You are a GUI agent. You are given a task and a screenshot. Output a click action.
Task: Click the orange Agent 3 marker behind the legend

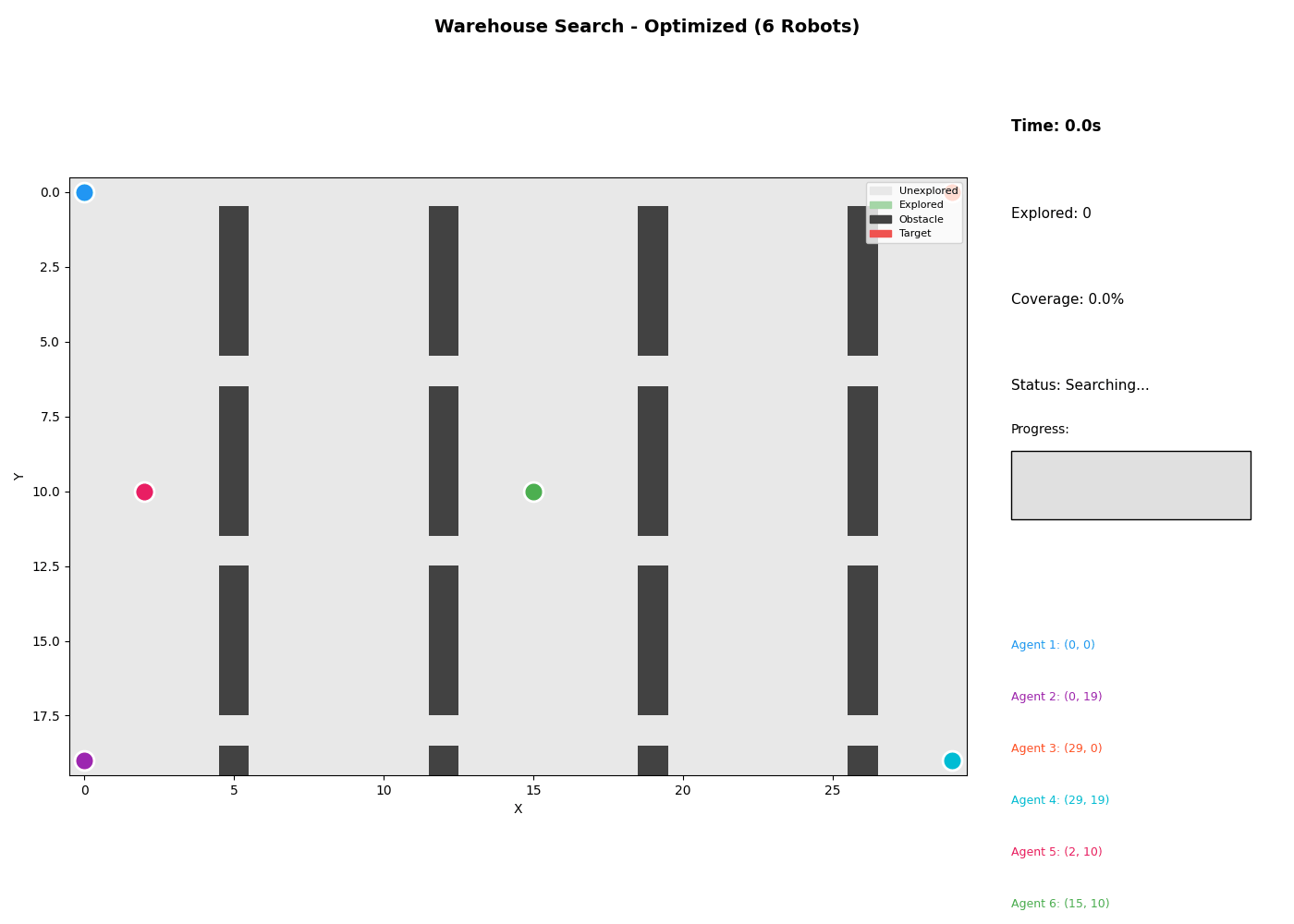[952, 192]
